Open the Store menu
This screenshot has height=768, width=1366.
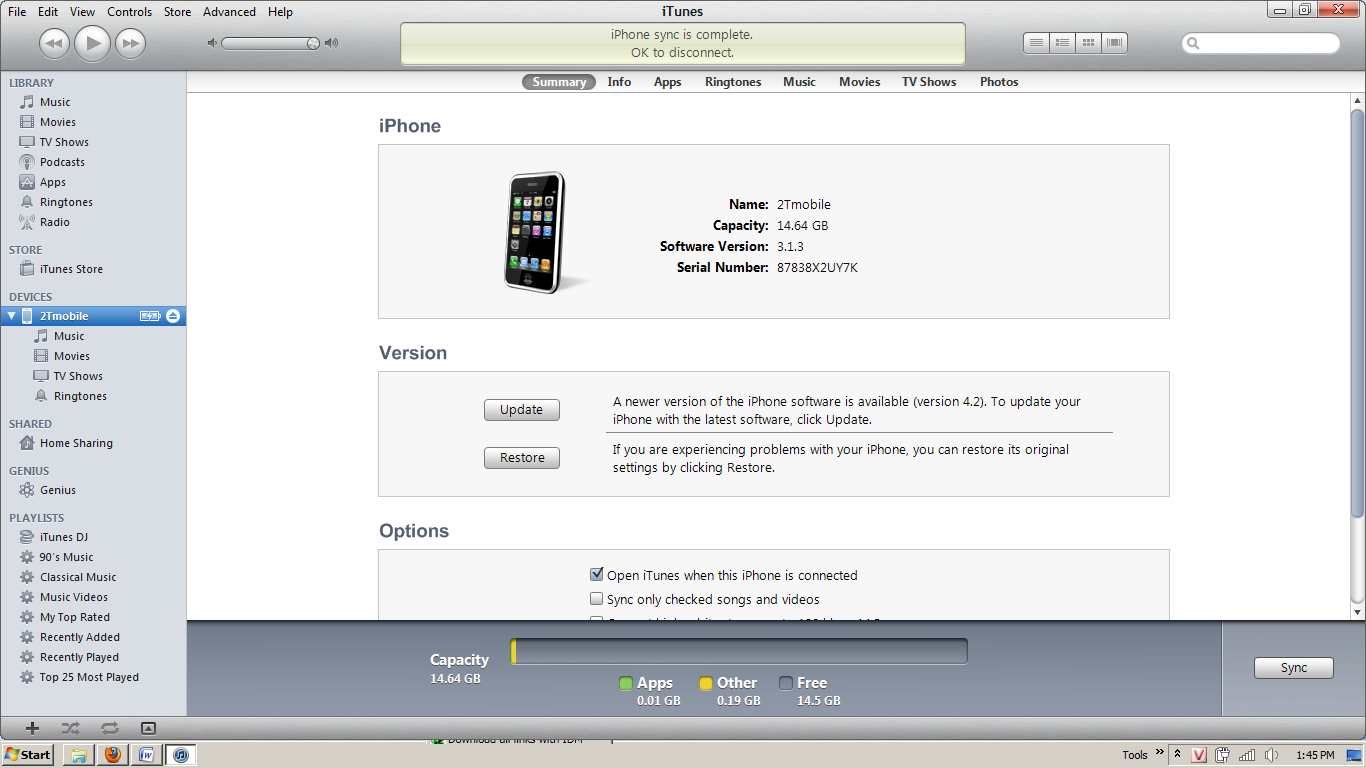point(177,12)
